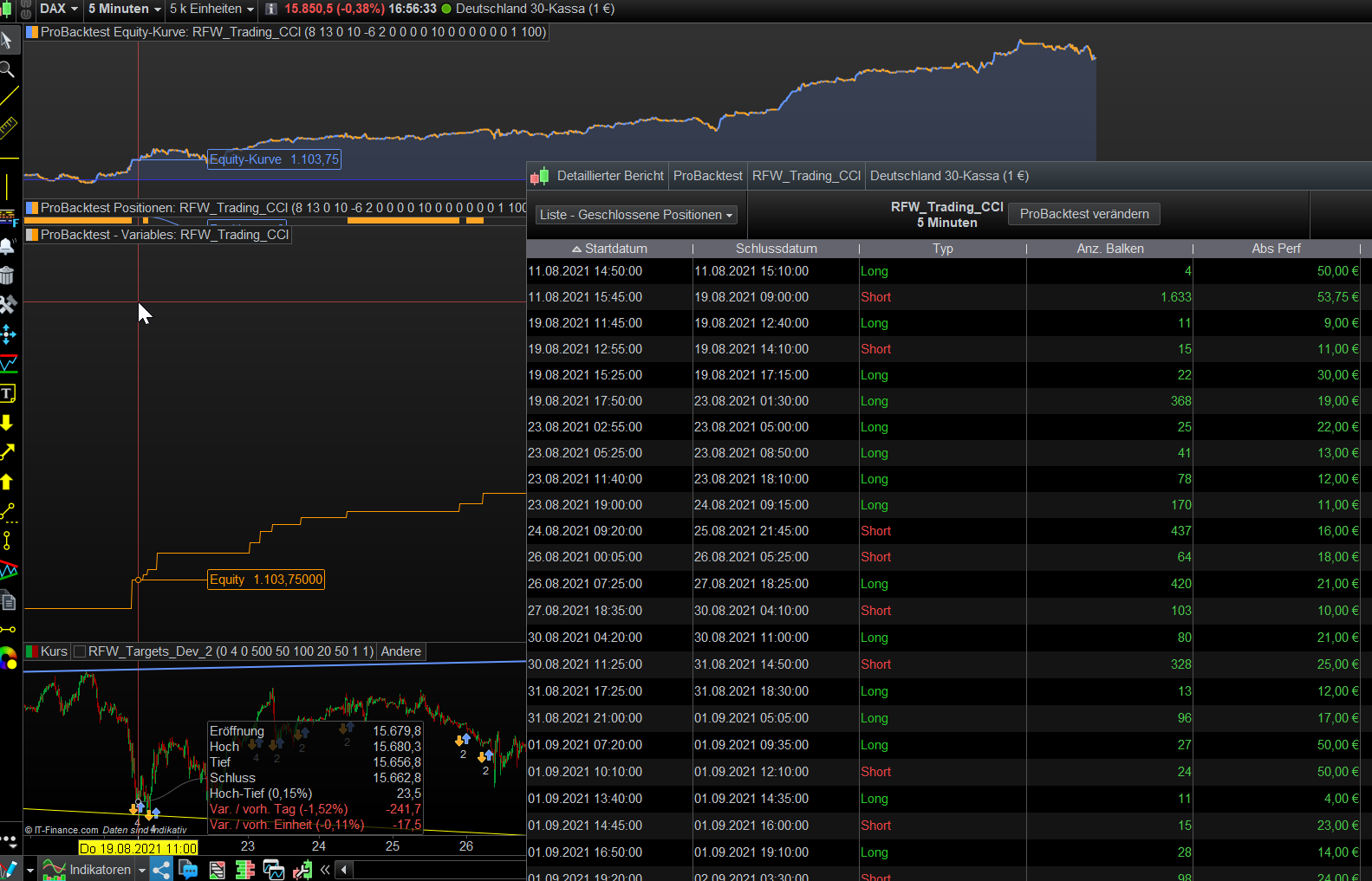Collapse toolbar with double chevron
This screenshot has width=1372, height=881.
(325, 870)
